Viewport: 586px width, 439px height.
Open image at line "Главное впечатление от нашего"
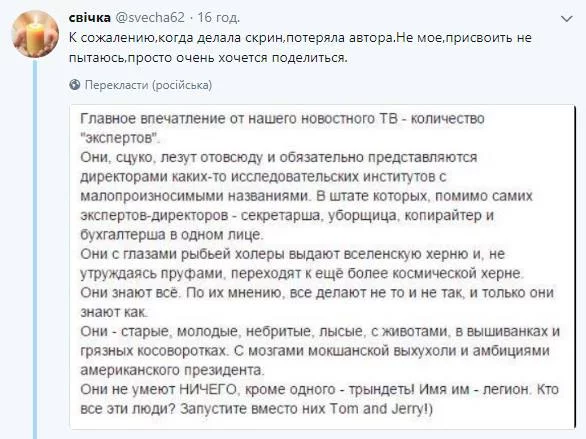click(x=282, y=118)
